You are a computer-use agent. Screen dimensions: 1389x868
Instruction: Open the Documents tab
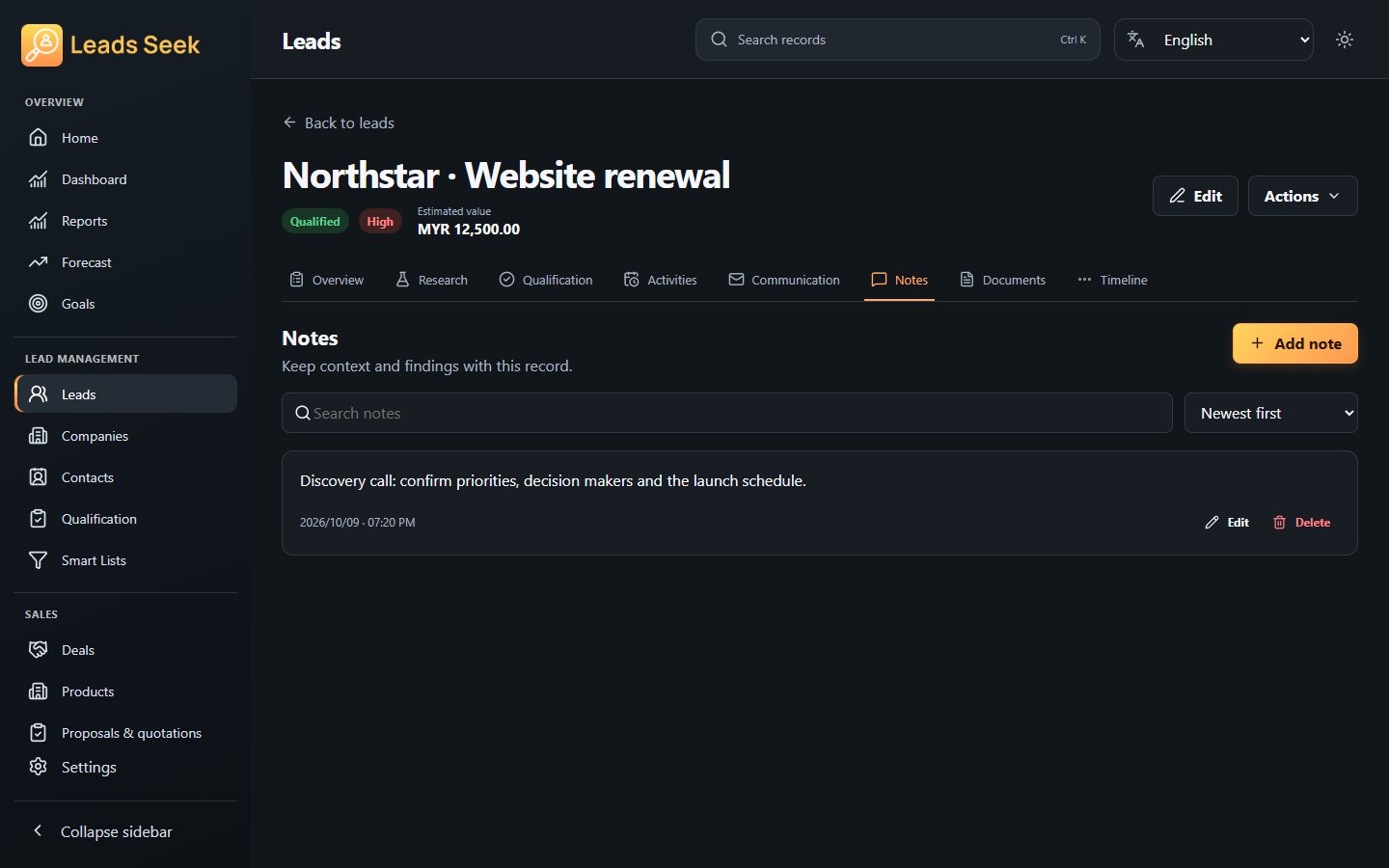[1002, 280]
